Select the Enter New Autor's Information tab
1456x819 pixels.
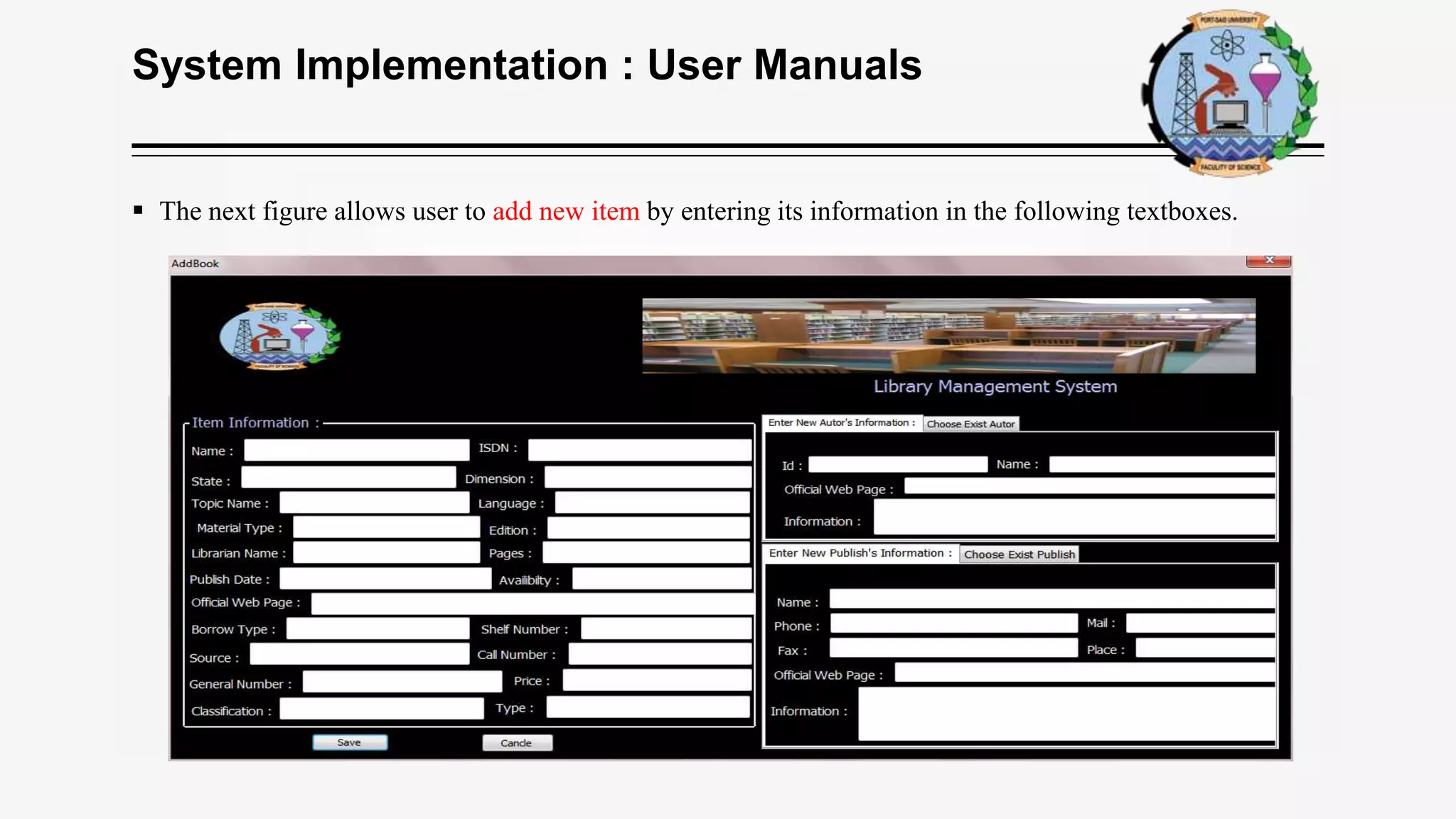tap(842, 422)
